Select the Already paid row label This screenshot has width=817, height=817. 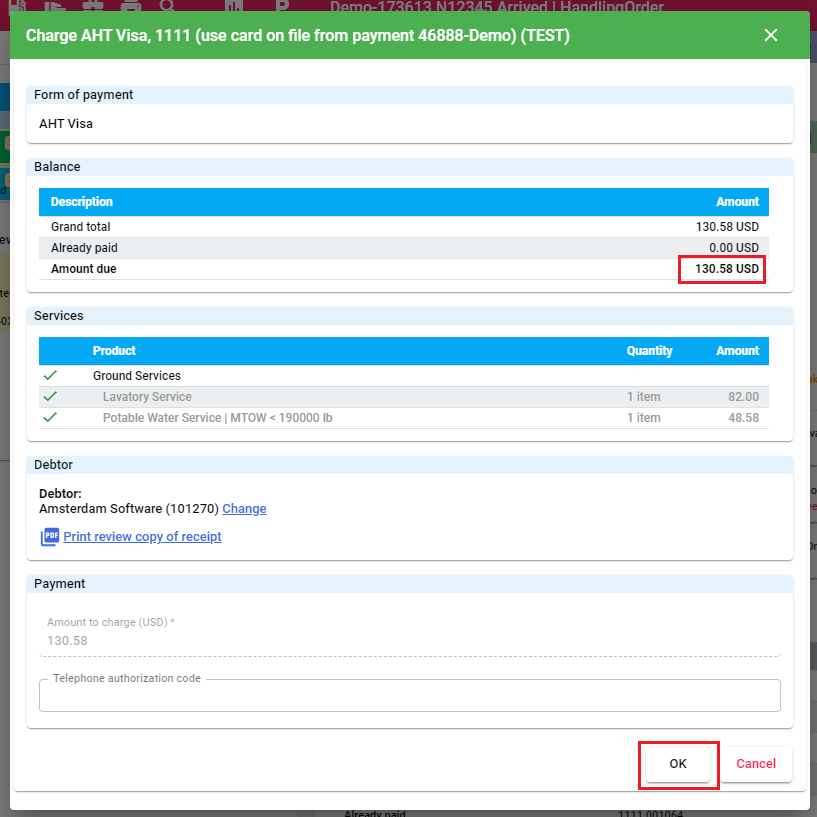tap(84, 248)
